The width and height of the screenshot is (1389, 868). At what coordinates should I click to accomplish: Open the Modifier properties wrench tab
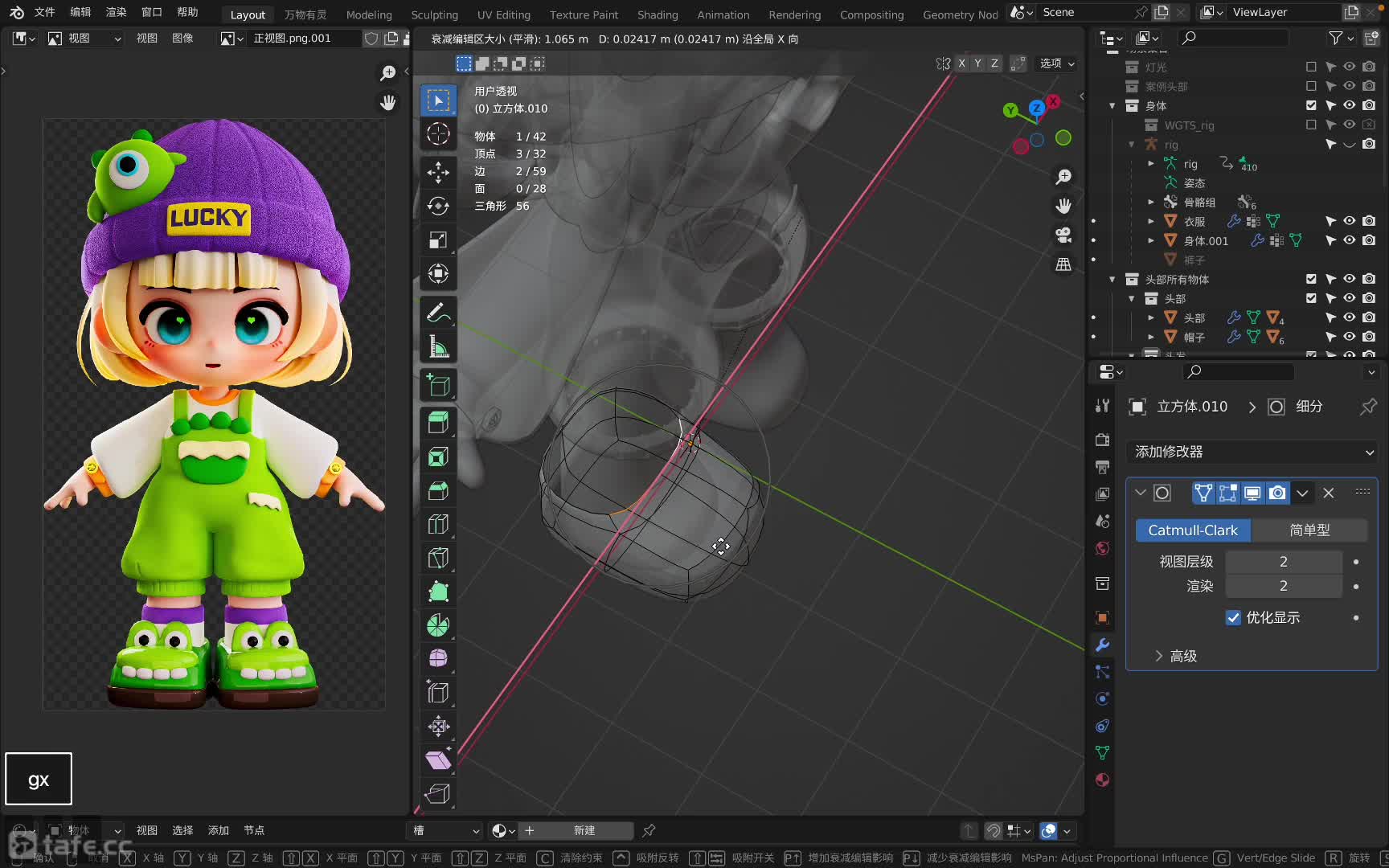[x=1102, y=645]
